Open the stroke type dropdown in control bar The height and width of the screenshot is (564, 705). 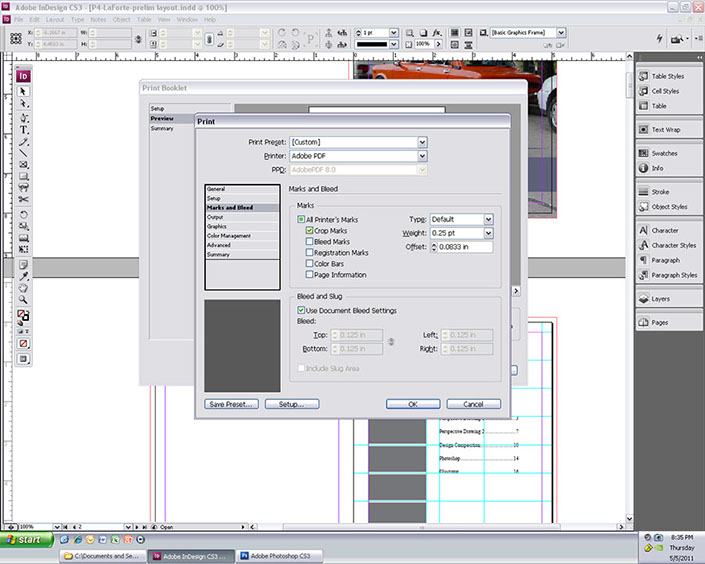coord(393,44)
